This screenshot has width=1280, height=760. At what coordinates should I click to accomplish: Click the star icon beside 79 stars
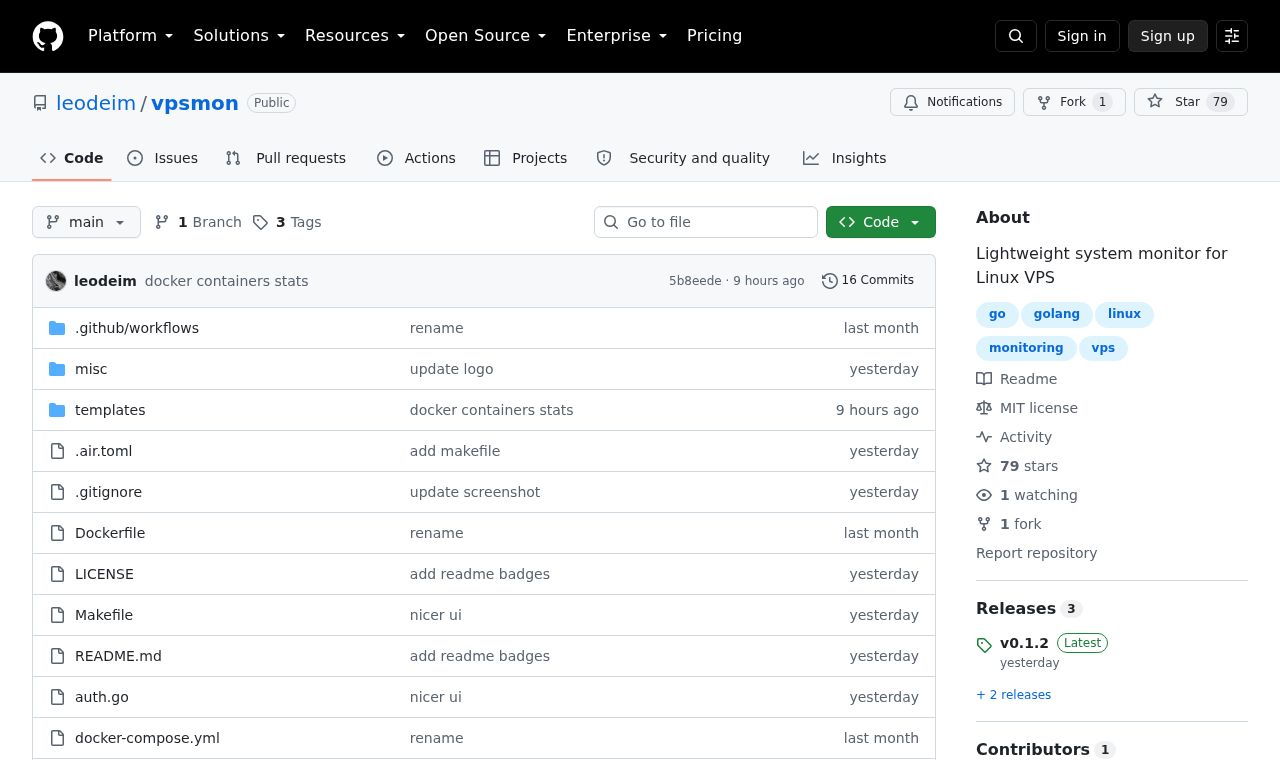(984, 466)
